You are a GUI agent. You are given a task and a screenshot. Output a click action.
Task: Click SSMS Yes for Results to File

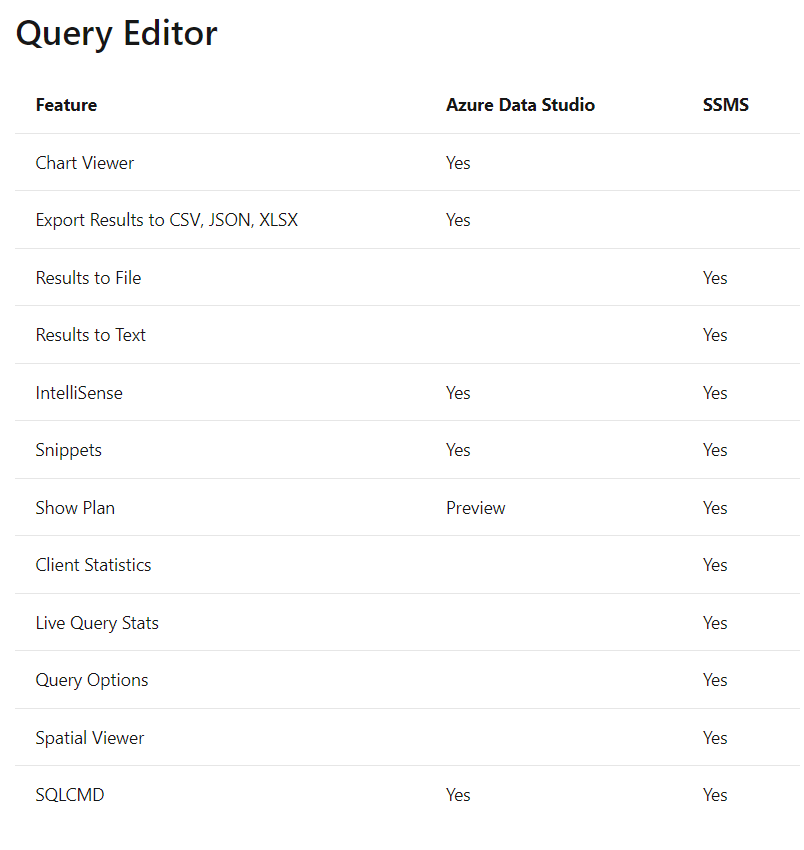pos(715,278)
